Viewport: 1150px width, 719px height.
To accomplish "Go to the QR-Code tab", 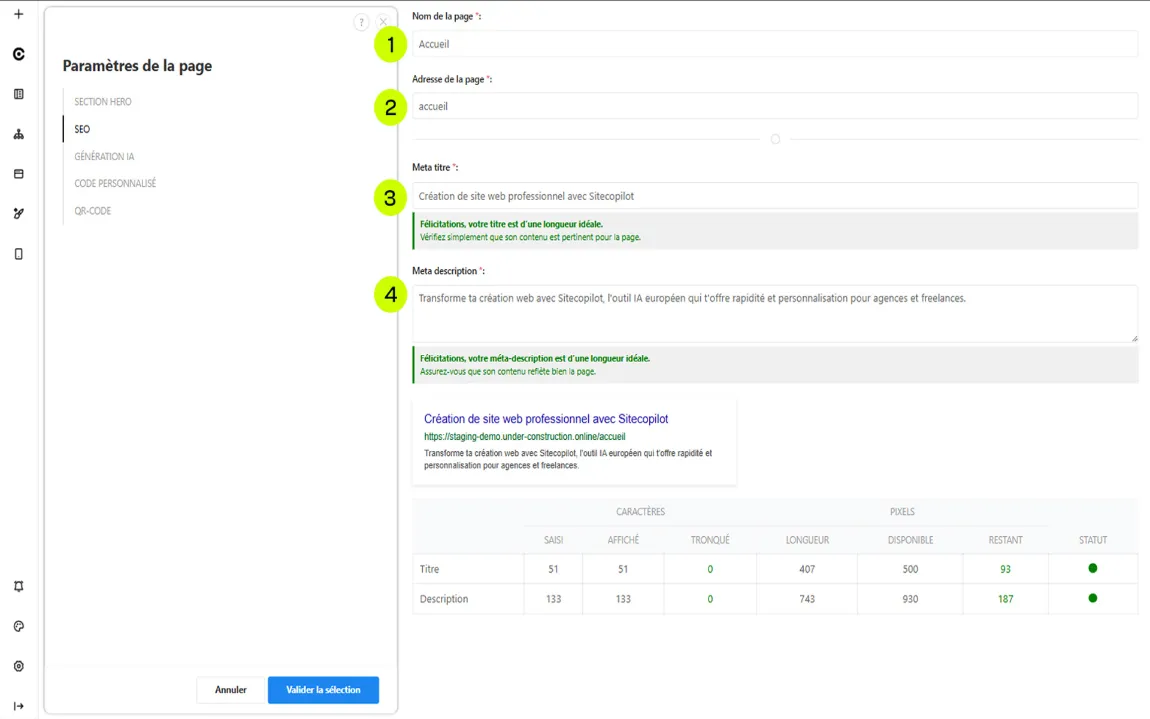I will tap(93, 211).
